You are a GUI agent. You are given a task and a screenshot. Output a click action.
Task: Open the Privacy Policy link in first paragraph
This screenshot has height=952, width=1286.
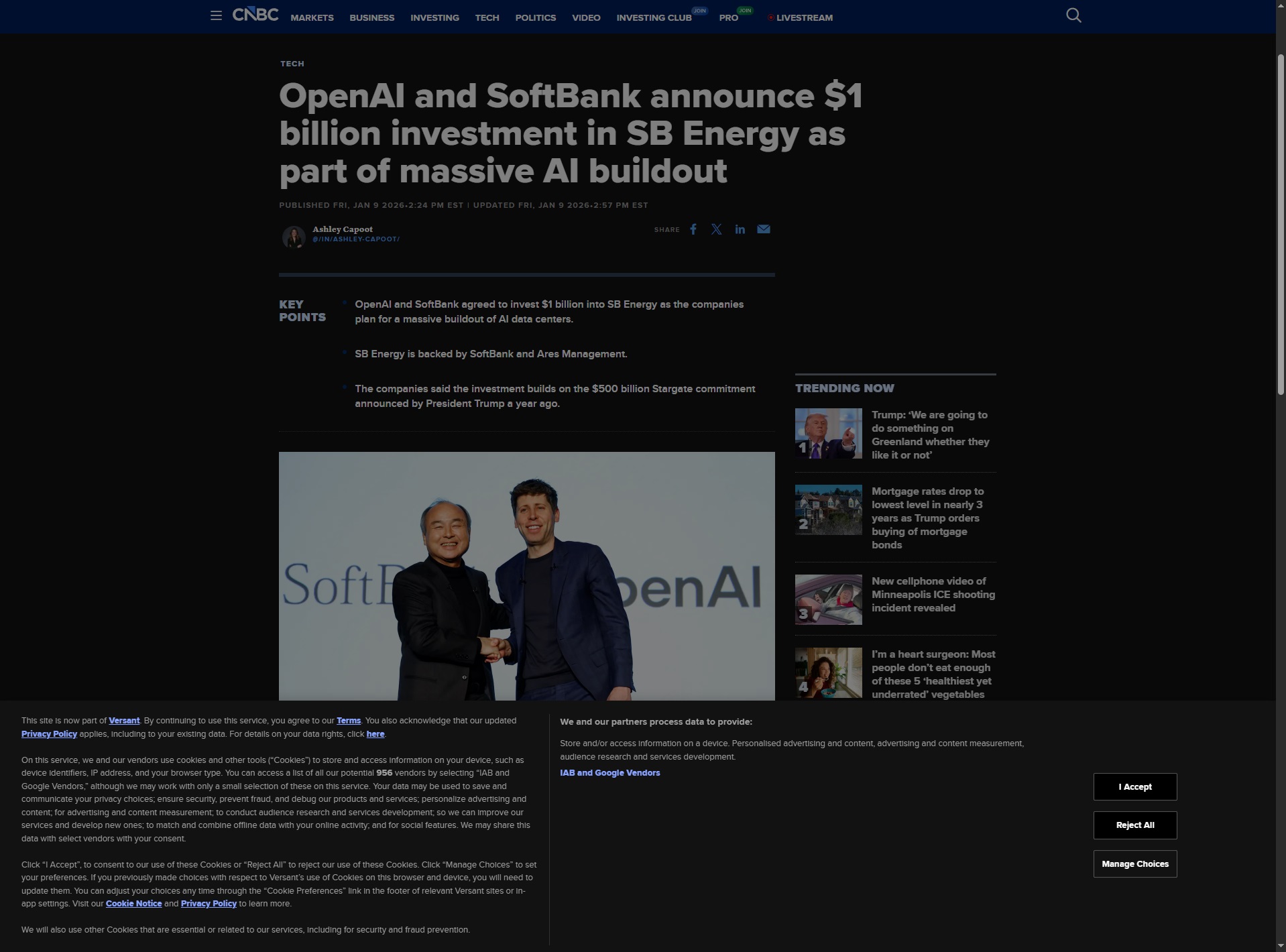(49, 734)
